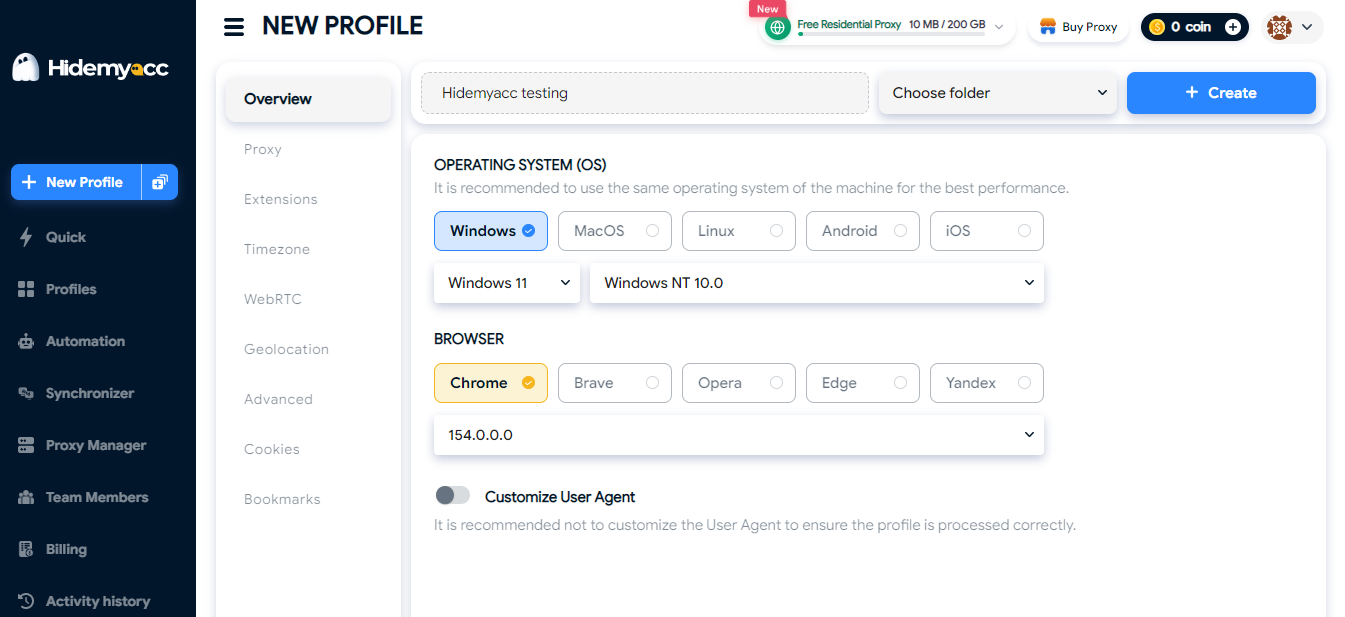Switch to the Overview tab
This screenshot has height=617, width=1345.
308,99
